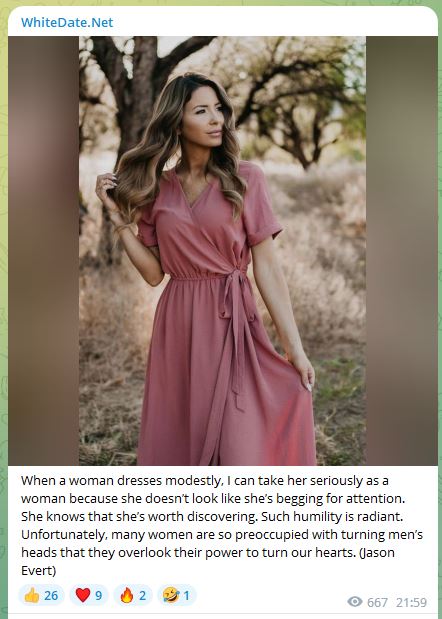Click the blurred right margin of the photo
This screenshot has width=442, height=619.
pyautogui.click(x=402, y=251)
